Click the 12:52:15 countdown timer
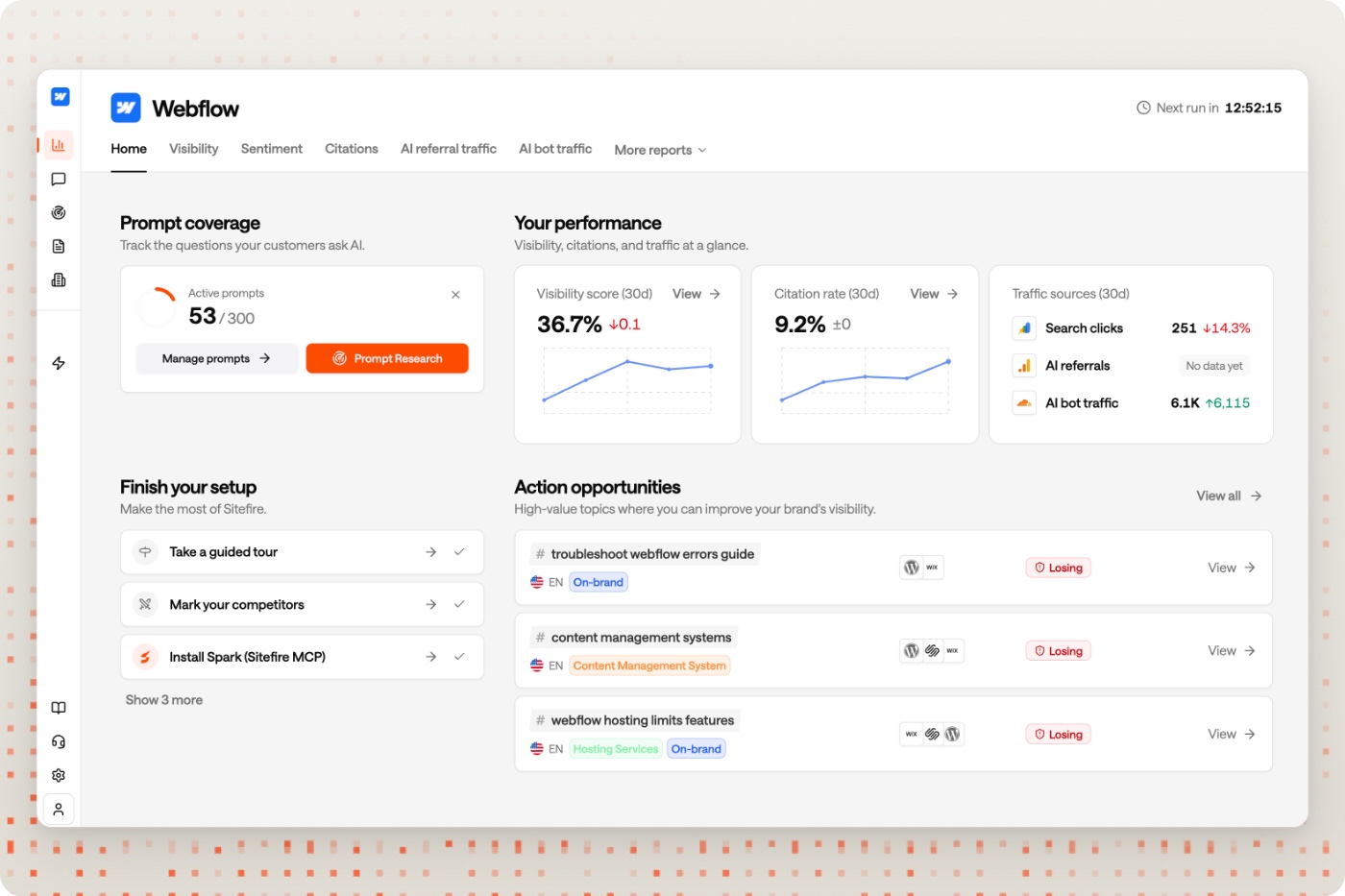This screenshot has width=1345, height=896. [x=1253, y=108]
